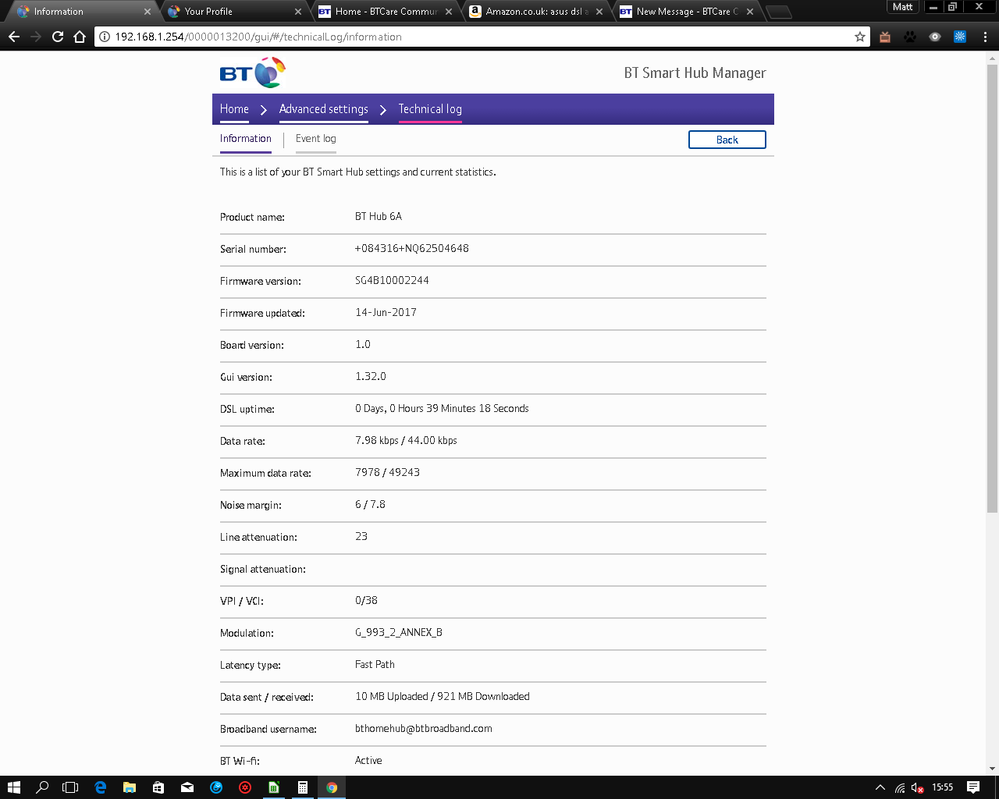Open the volume icon in system tray

[917, 788]
